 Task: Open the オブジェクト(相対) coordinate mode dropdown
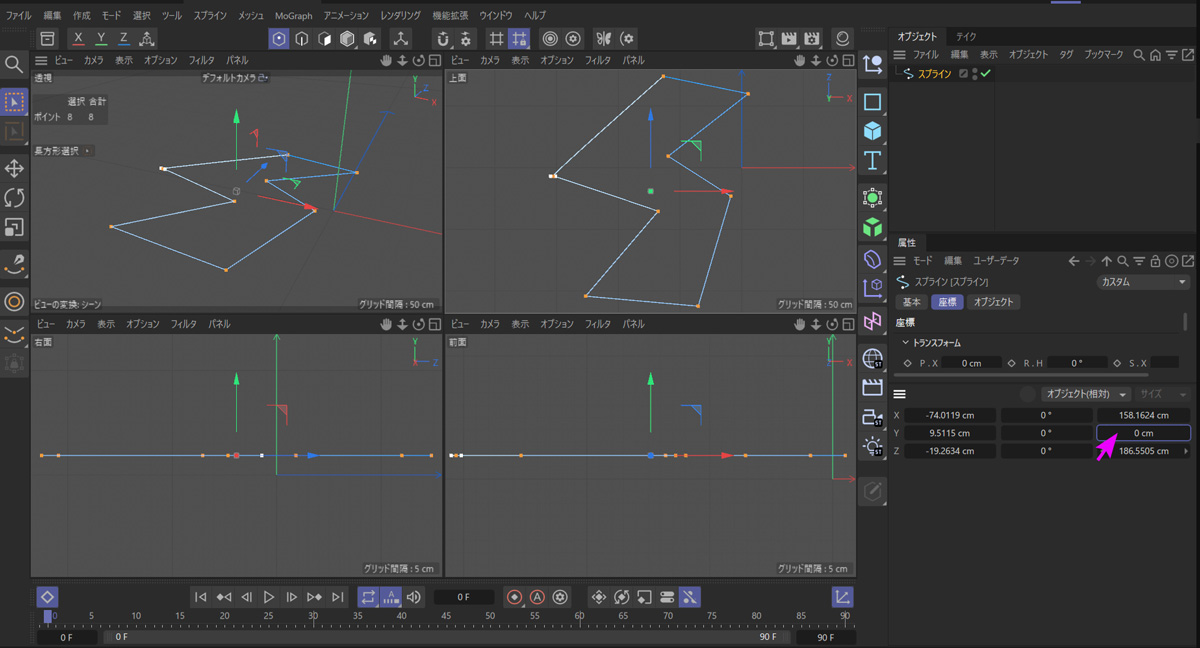[x=1085, y=394]
